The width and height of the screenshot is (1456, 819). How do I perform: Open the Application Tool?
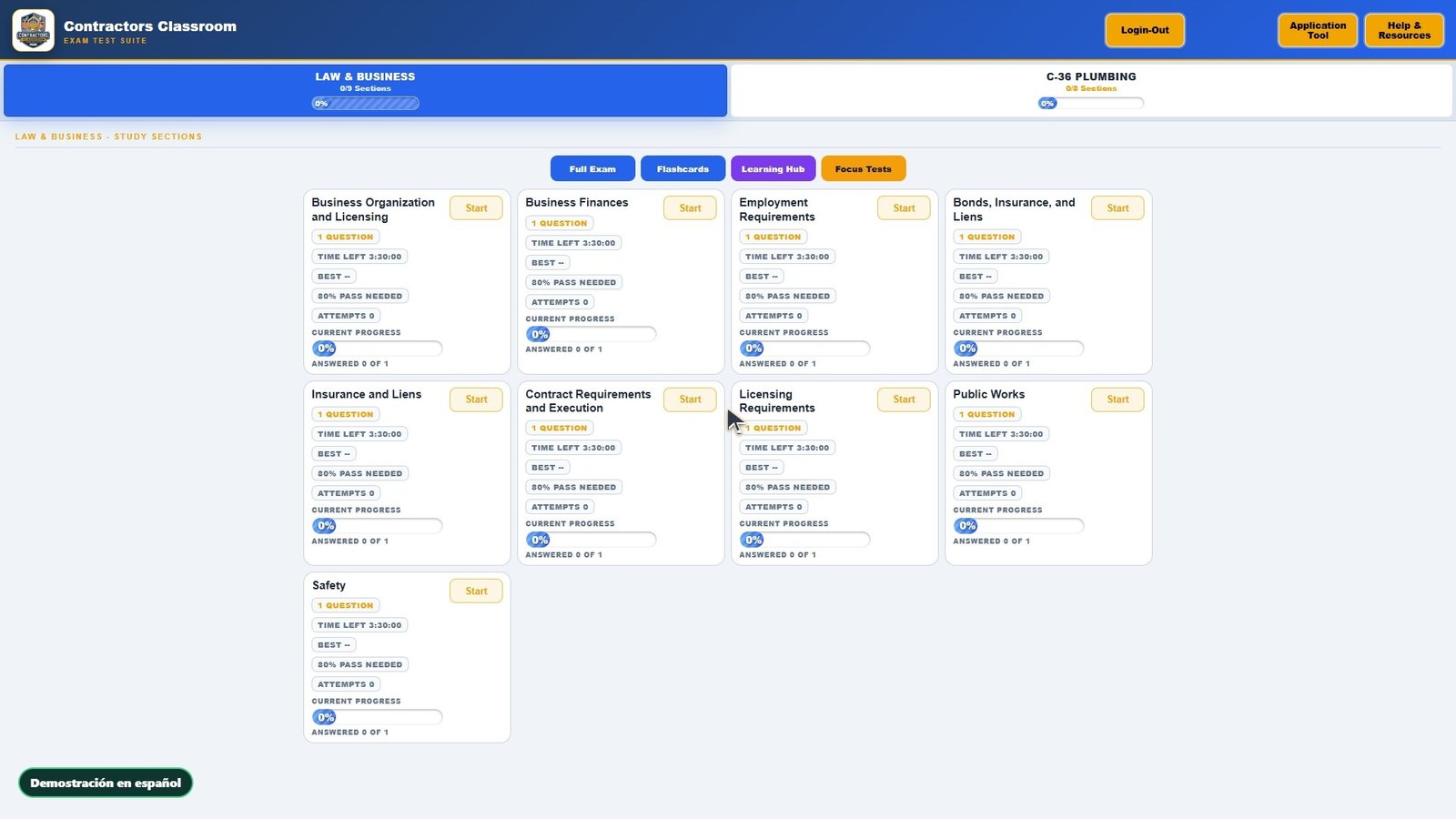(1318, 30)
